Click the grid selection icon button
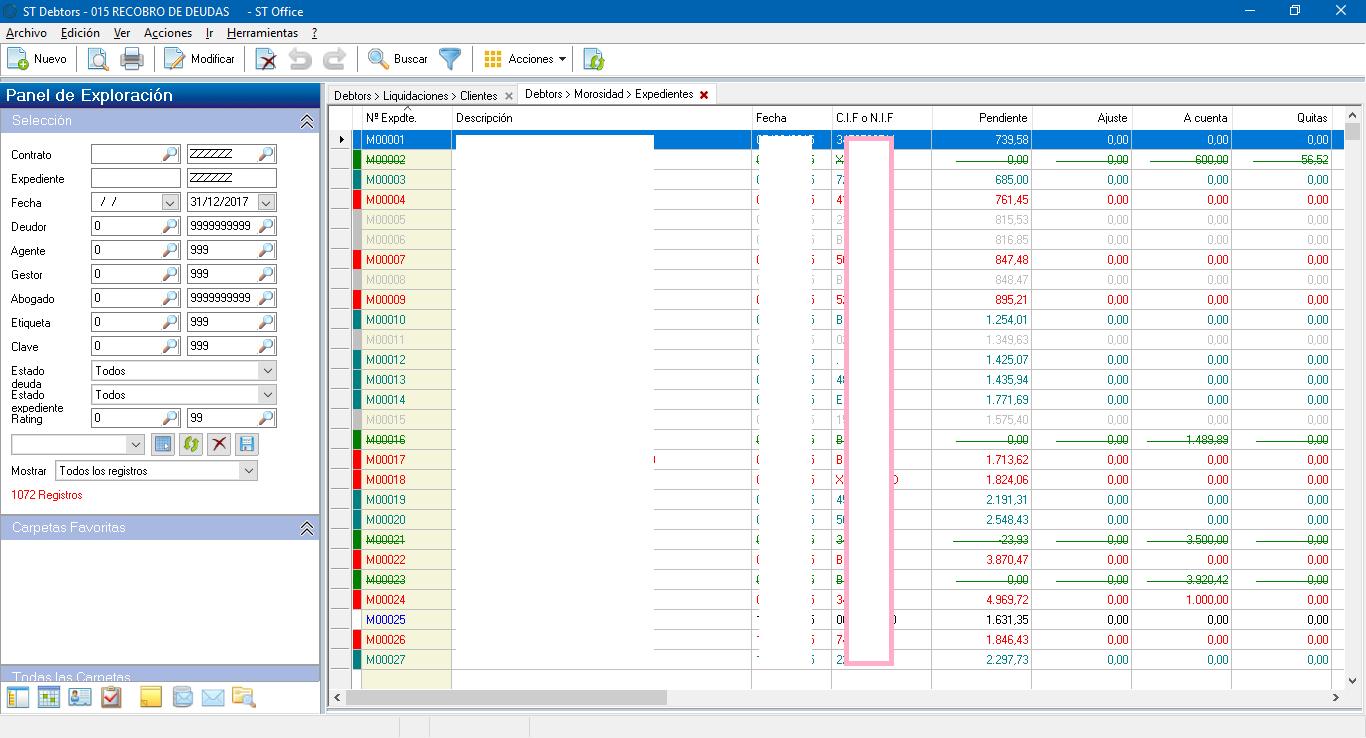Viewport: 1366px width, 738px height. [x=163, y=444]
